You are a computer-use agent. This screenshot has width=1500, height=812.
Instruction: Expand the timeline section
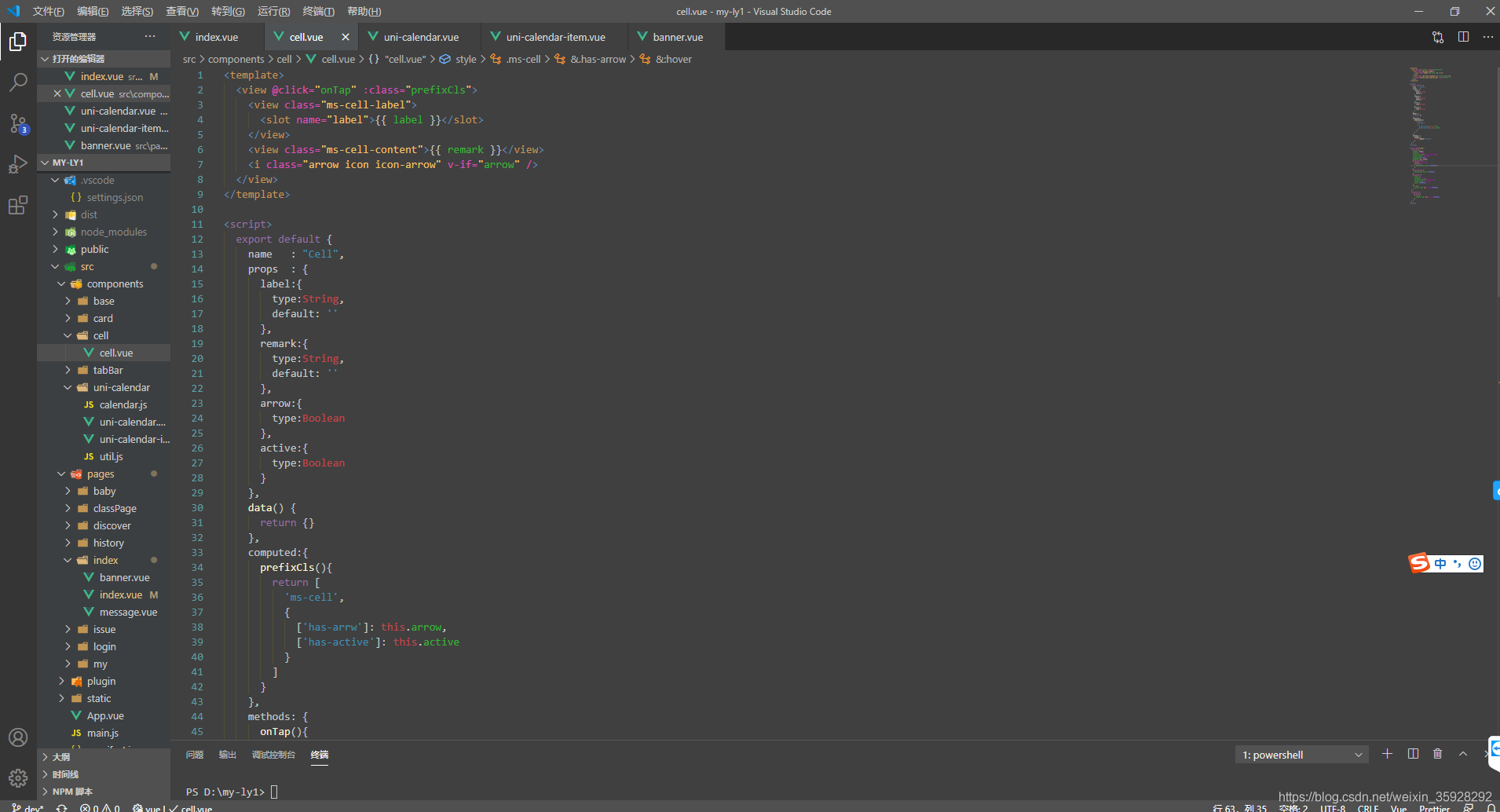coord(104,774)
